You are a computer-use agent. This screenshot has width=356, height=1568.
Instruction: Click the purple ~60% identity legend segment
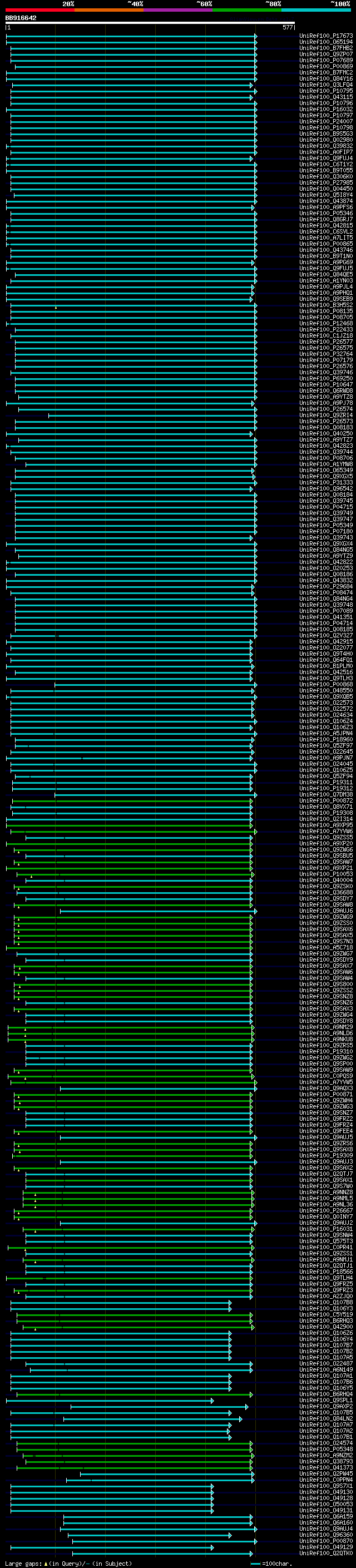[177, 10]
